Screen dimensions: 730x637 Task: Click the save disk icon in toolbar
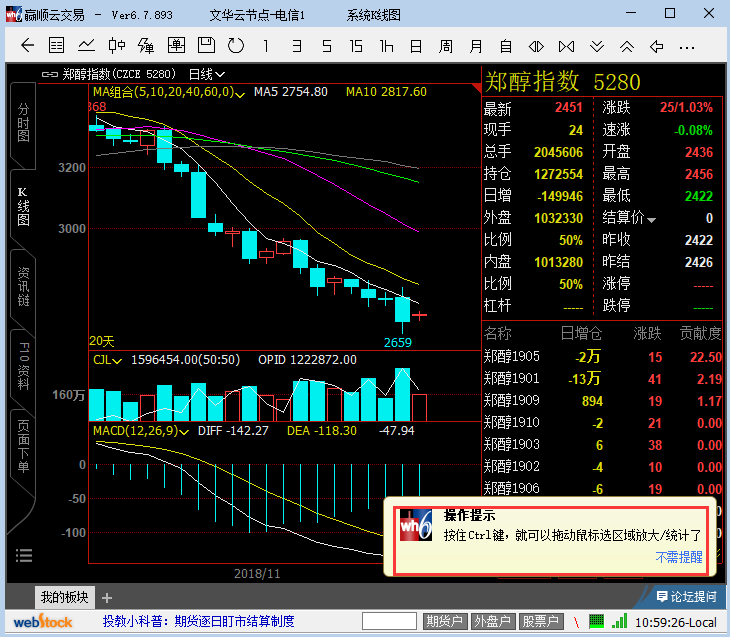click(206, 46)
